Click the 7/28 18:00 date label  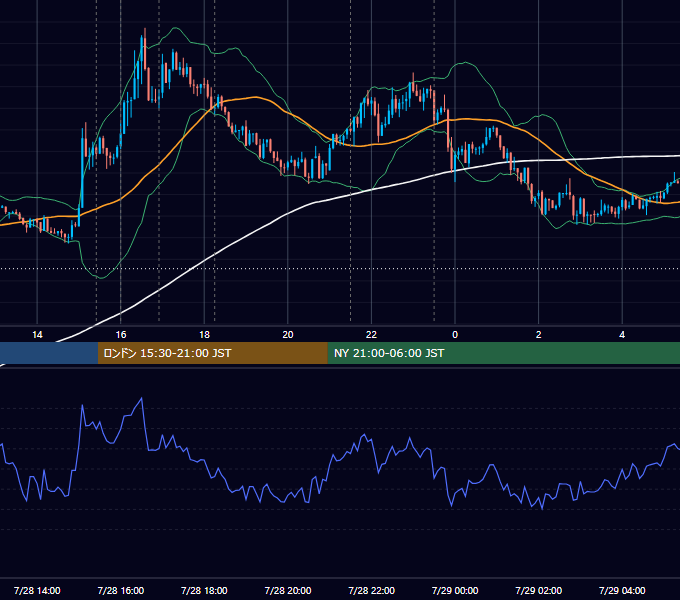point(204,590)
